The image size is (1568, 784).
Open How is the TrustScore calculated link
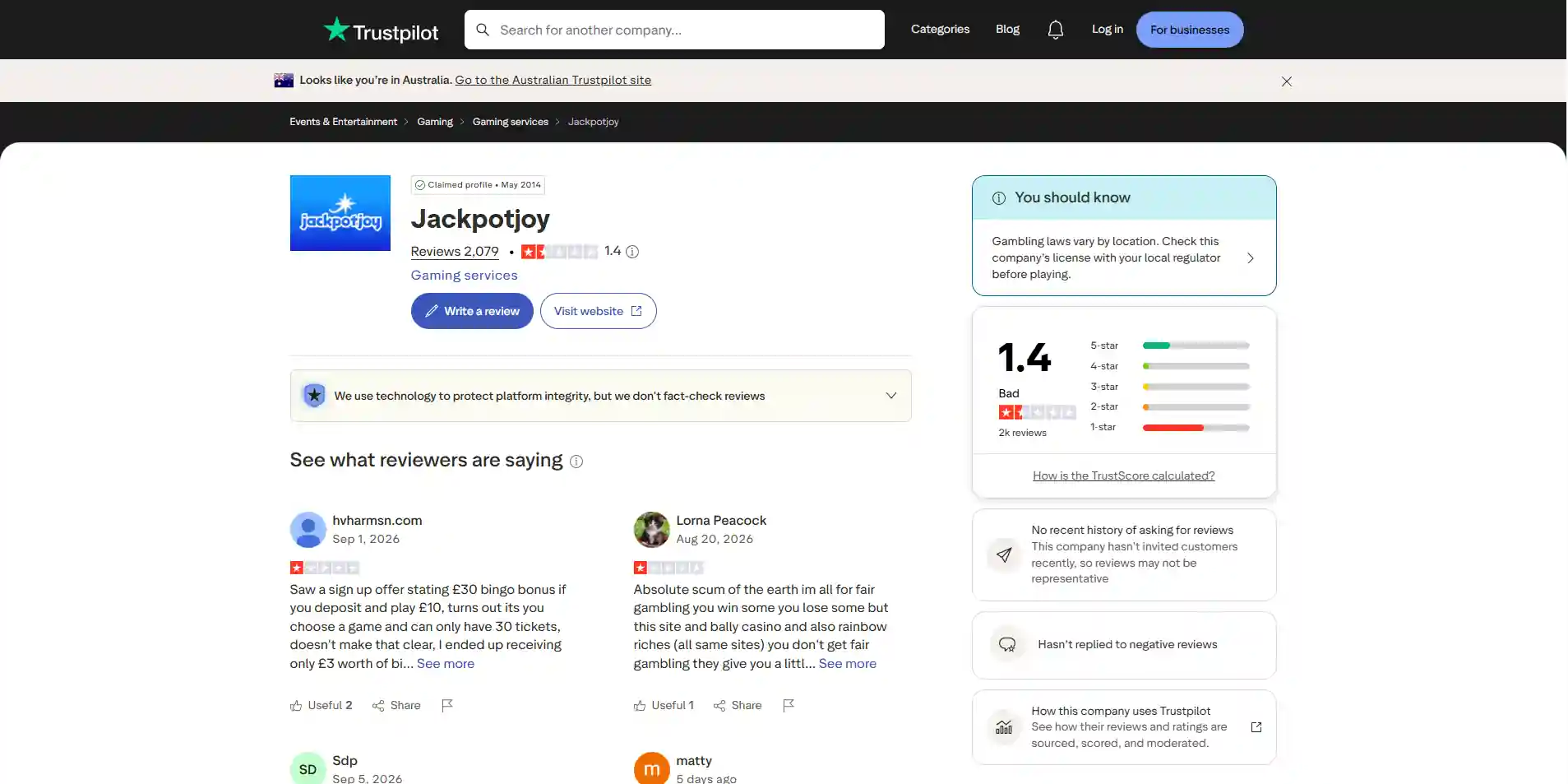(1123, 476)
